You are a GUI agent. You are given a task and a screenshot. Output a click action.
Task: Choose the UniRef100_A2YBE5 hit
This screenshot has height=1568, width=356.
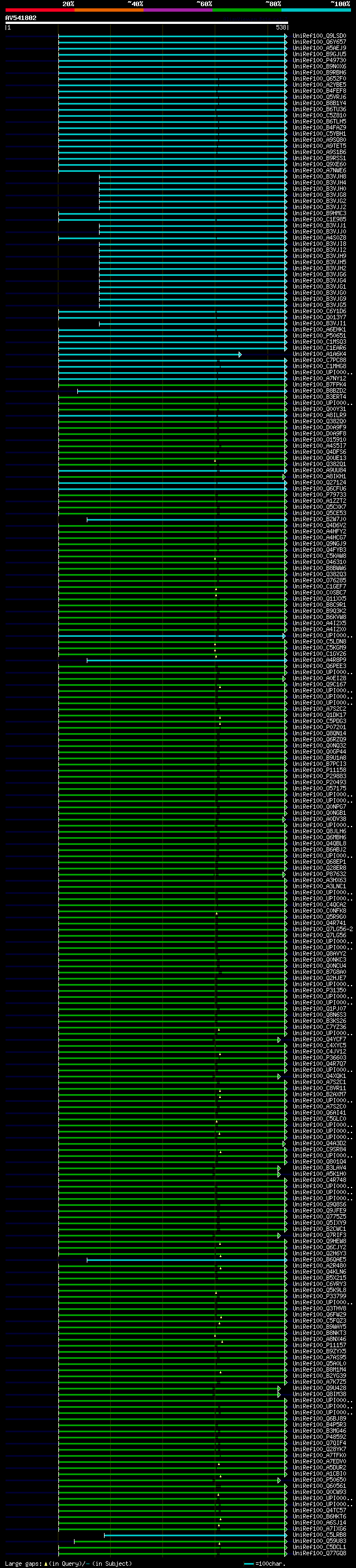click(x=319, y=85)
